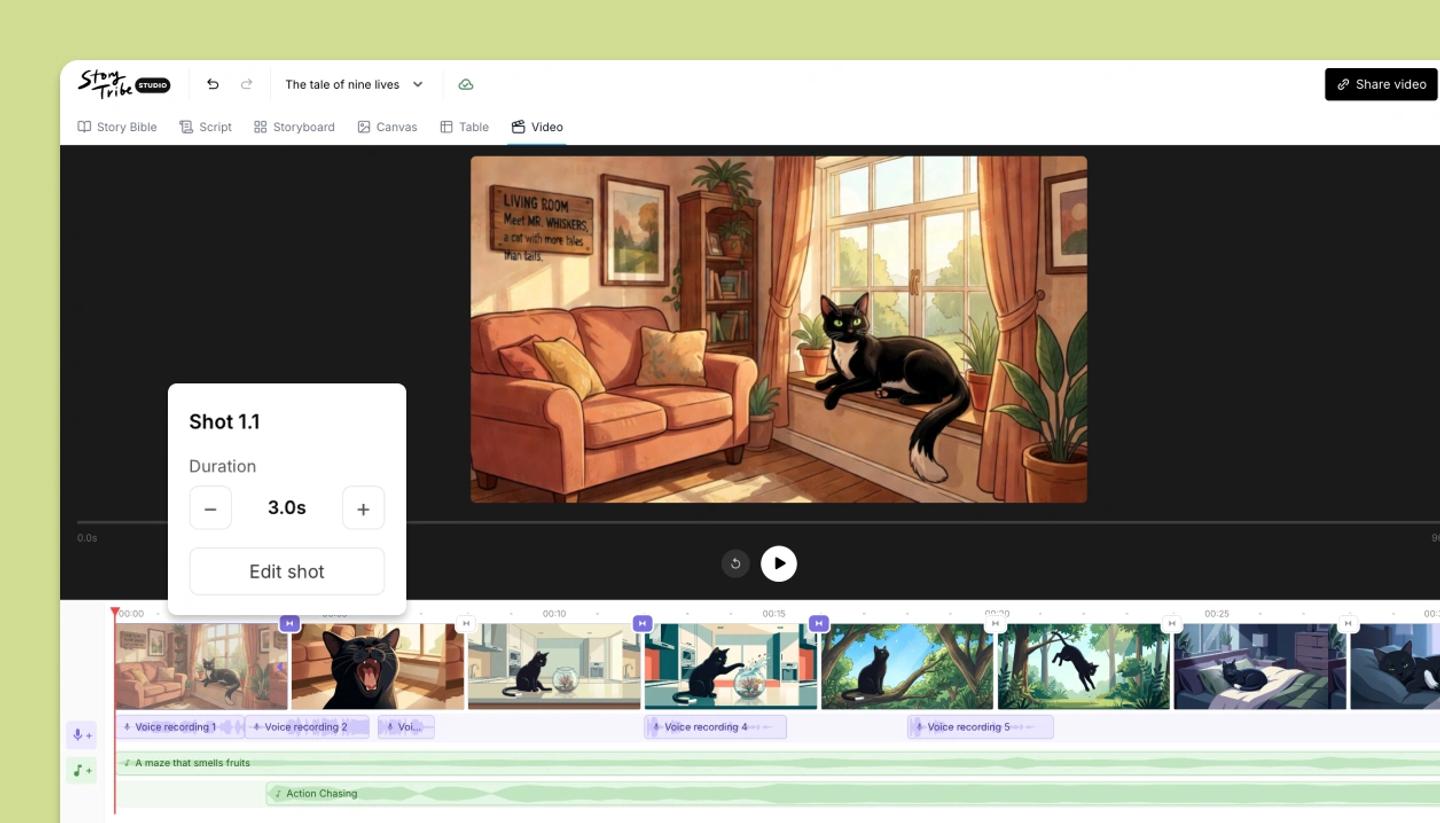Select the Voice recording 5 clip

(980, 727)
